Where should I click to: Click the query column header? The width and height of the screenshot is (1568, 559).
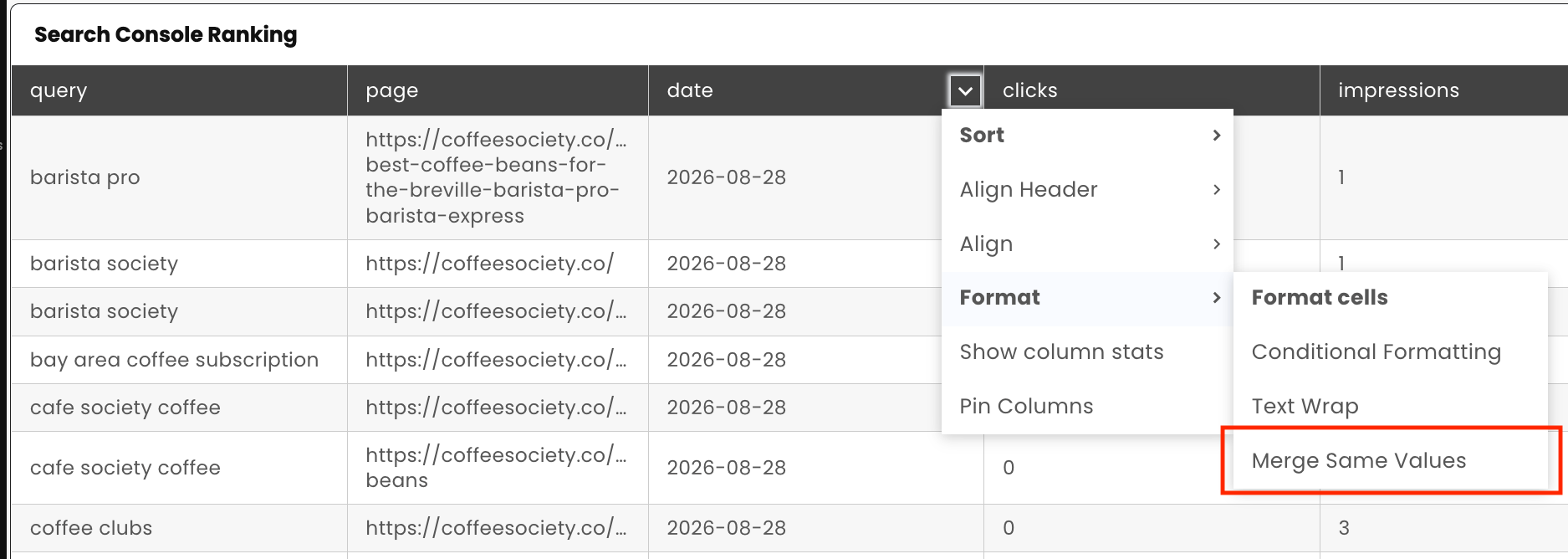pyautogui.click(x=179, y=90)
